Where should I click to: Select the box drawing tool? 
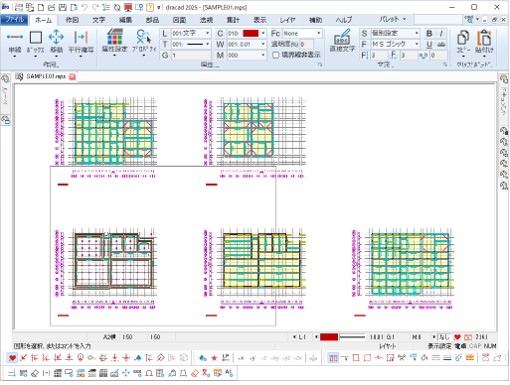(35, 42)
